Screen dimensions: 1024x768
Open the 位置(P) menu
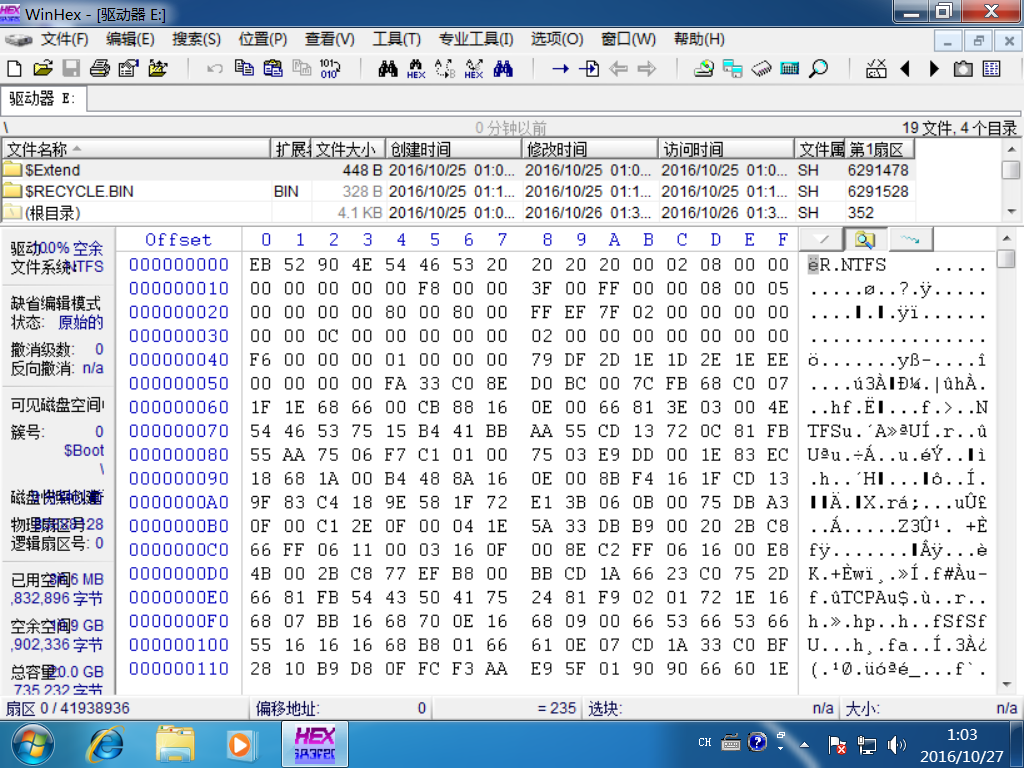coord(263,39)
